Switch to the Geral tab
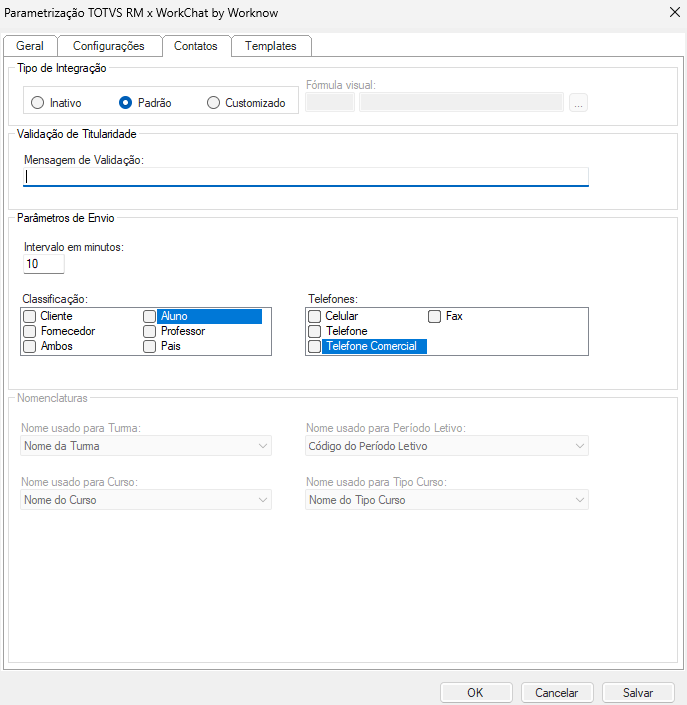This screenshot has height=705, width=687. point(30,46)
